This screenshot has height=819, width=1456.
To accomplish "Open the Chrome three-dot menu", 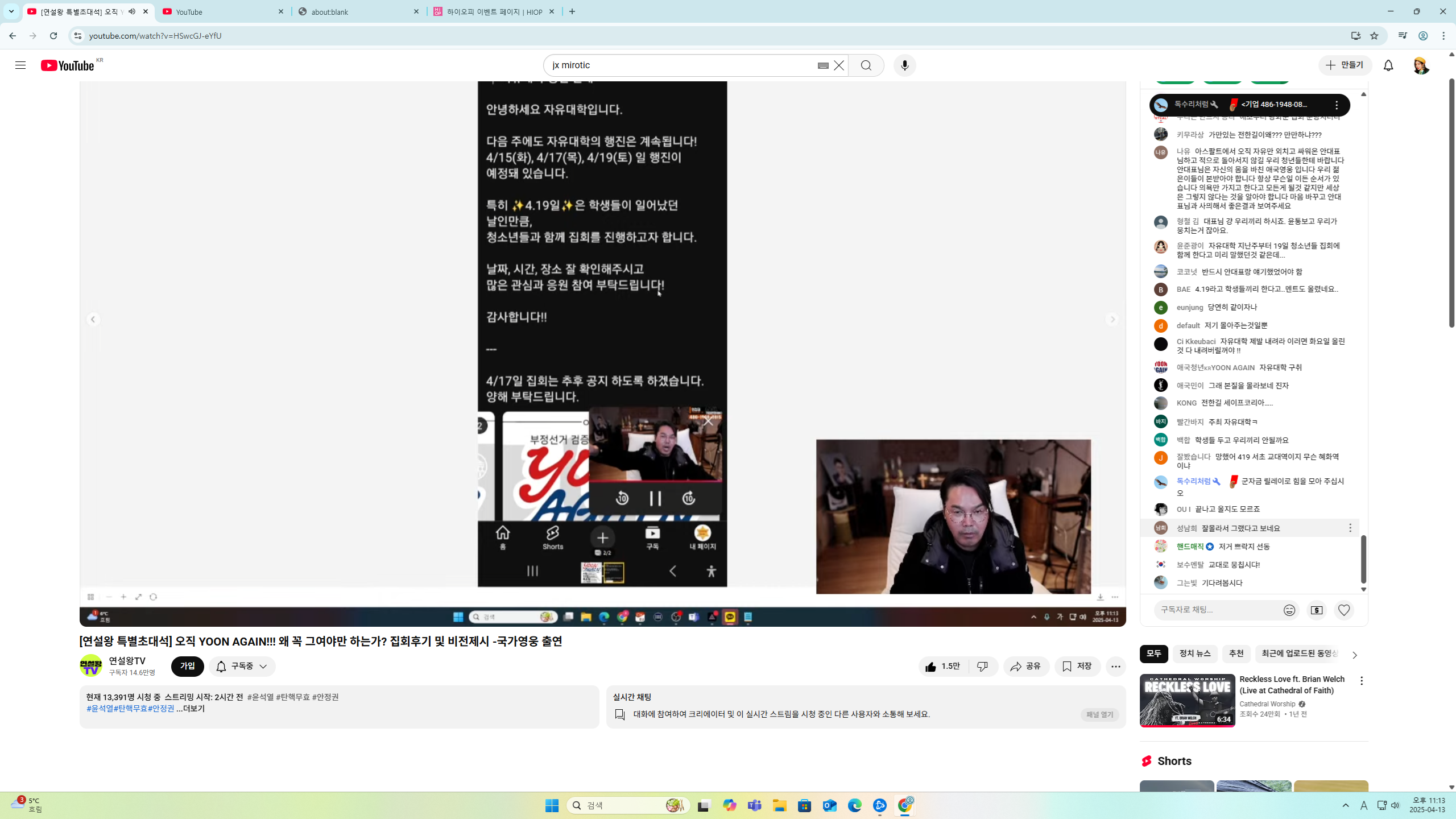I will click(1443, 36).
